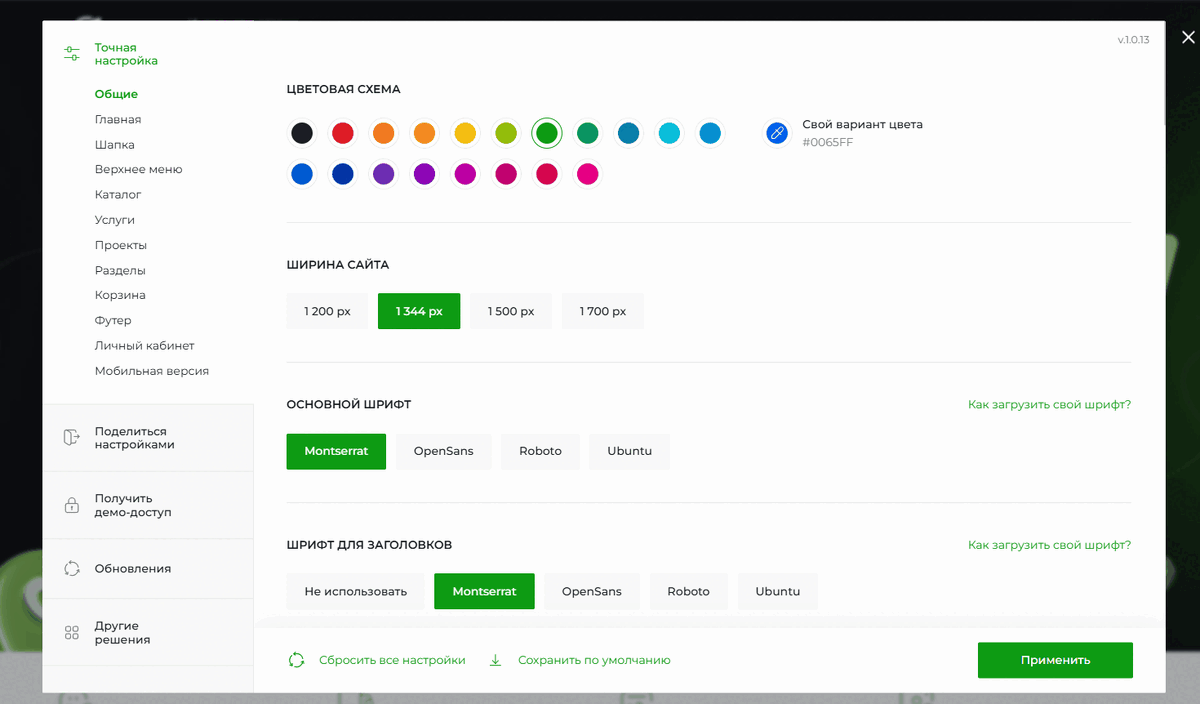The image size is (1200, 704).
Task: Click Сбросить все настройки link
Action: (392, 660)
